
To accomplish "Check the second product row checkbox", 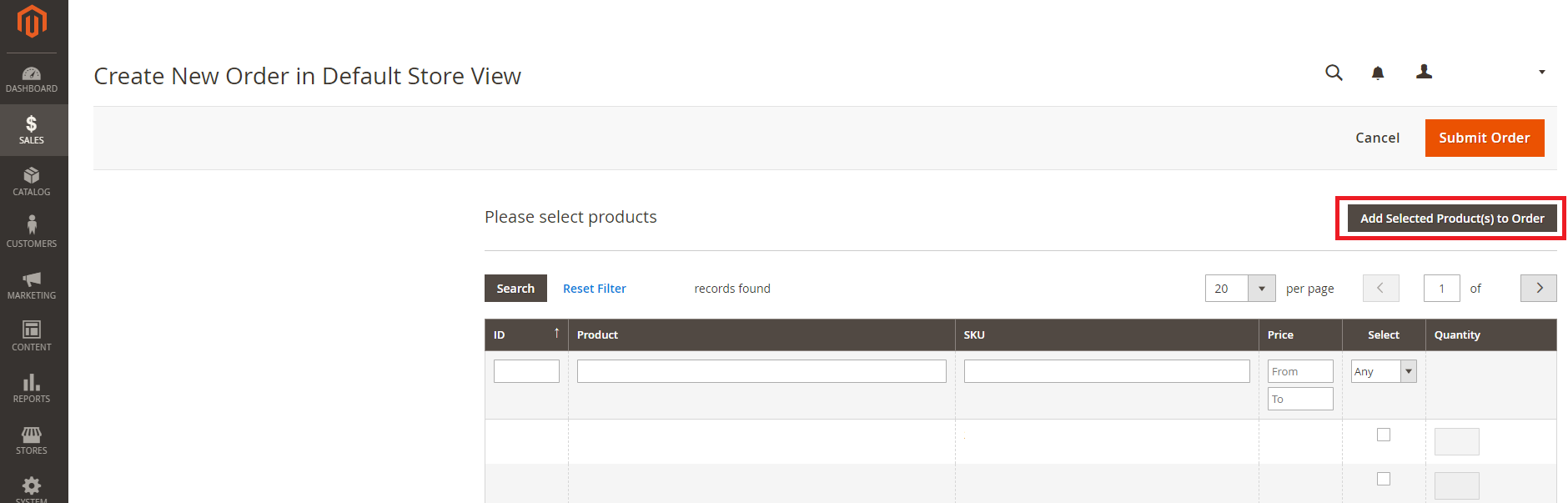I will 1384,479.
